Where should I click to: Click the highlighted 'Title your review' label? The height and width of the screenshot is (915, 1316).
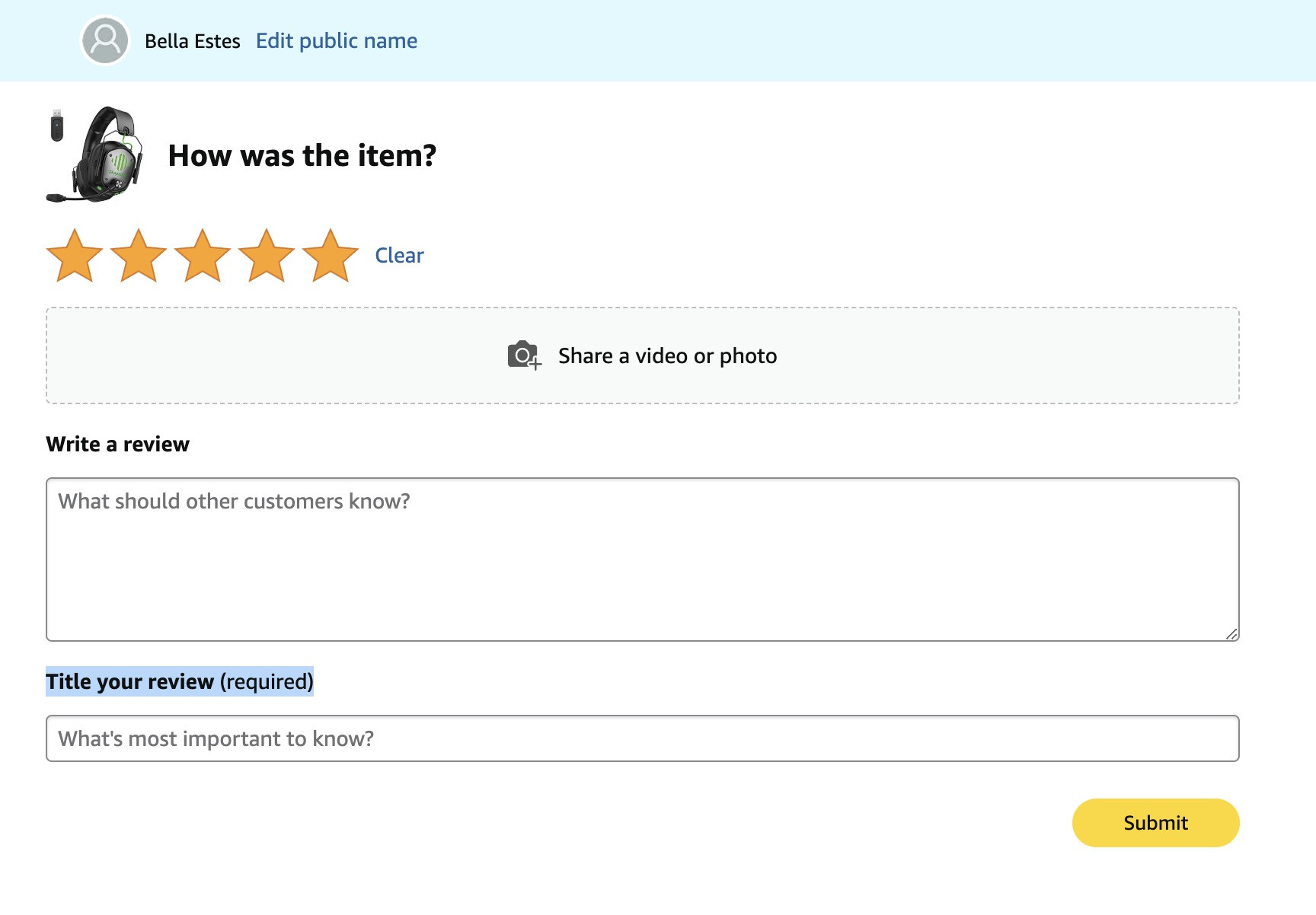180,681
